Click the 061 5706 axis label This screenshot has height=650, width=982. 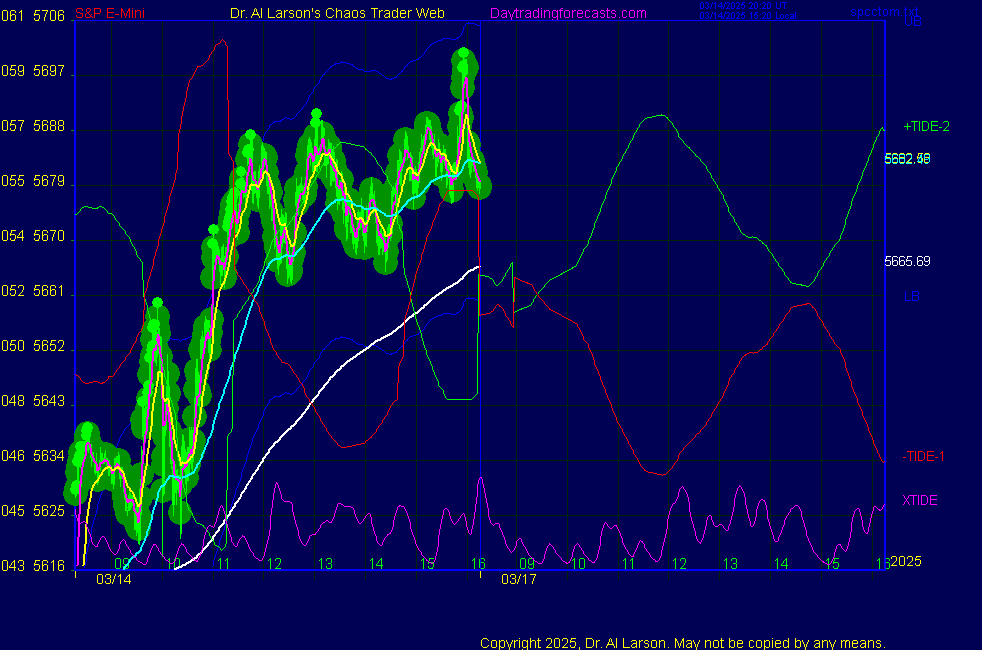(x=33, y=16)
